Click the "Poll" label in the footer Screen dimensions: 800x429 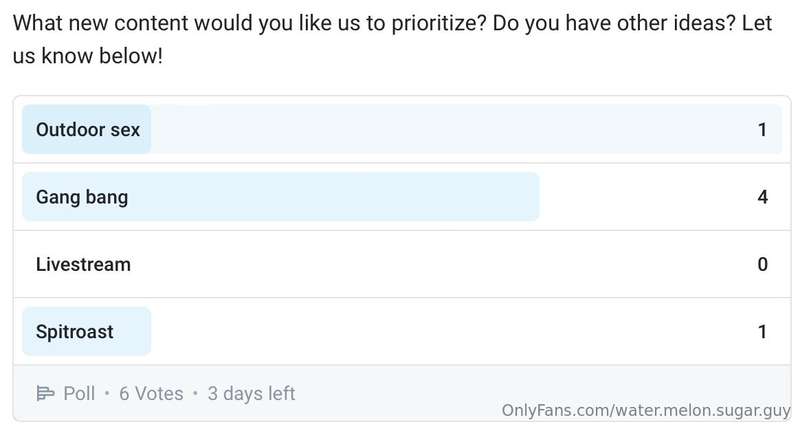[x=79, y=394]
